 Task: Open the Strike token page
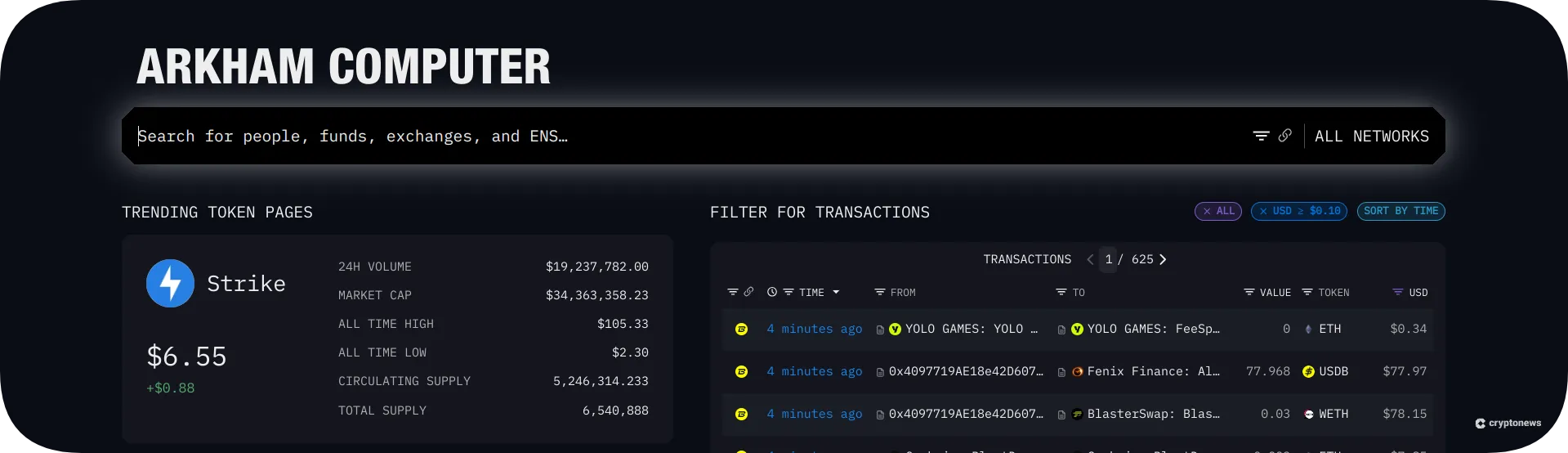246,283
